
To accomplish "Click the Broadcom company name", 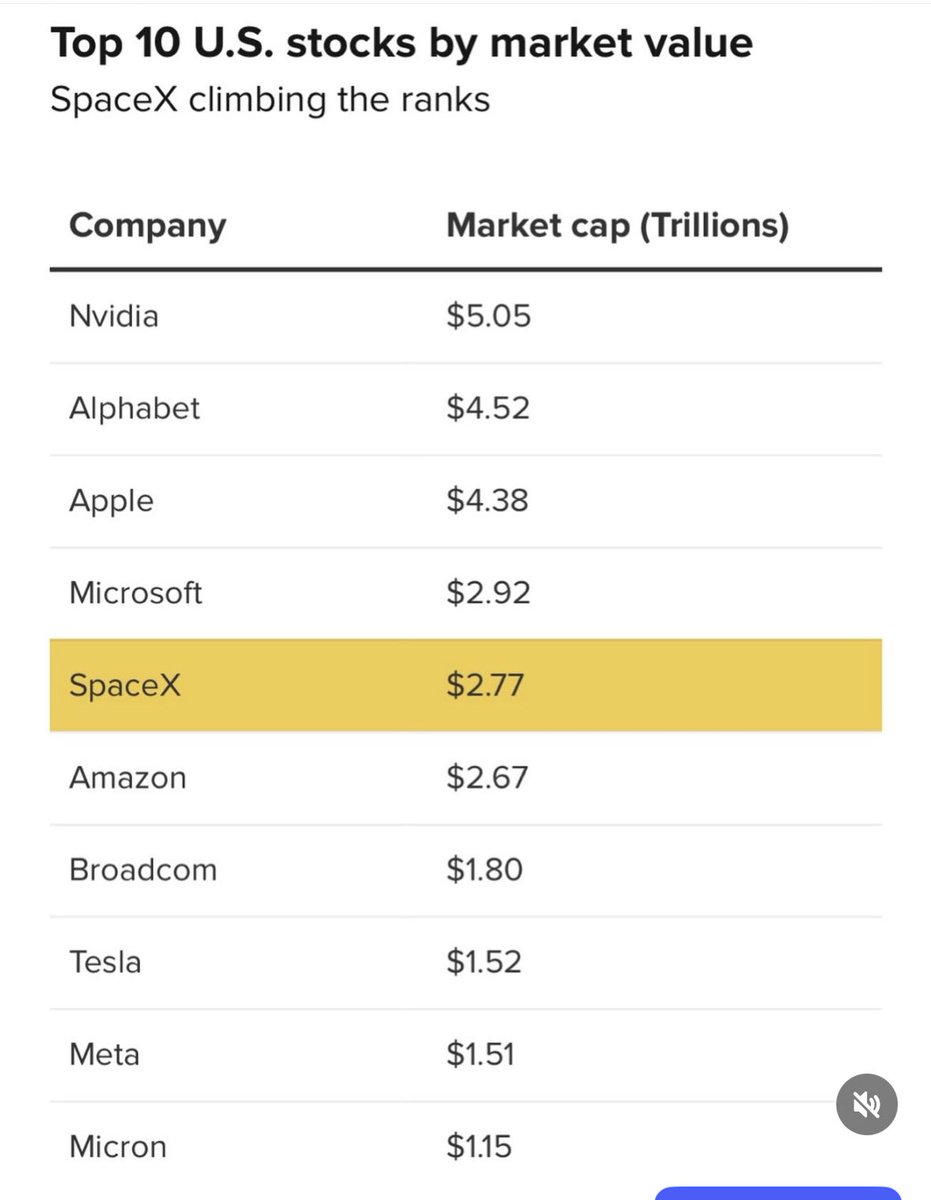I will [x=143, y=869].
